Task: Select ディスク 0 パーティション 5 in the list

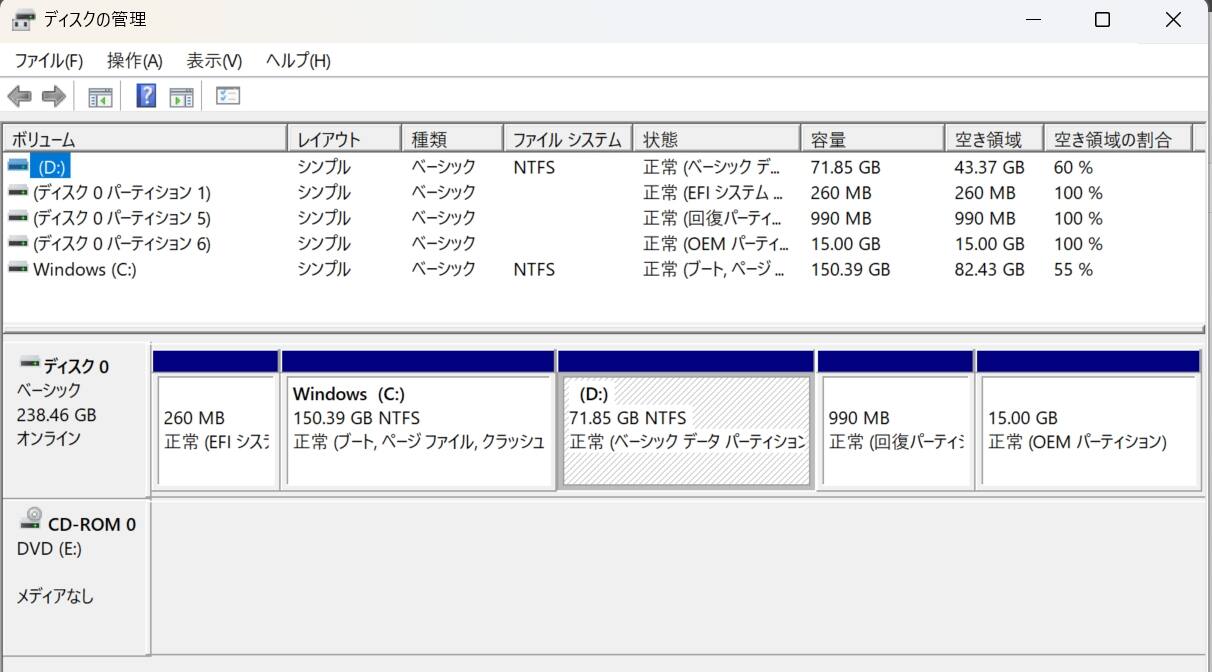Action: click(121, 218)
